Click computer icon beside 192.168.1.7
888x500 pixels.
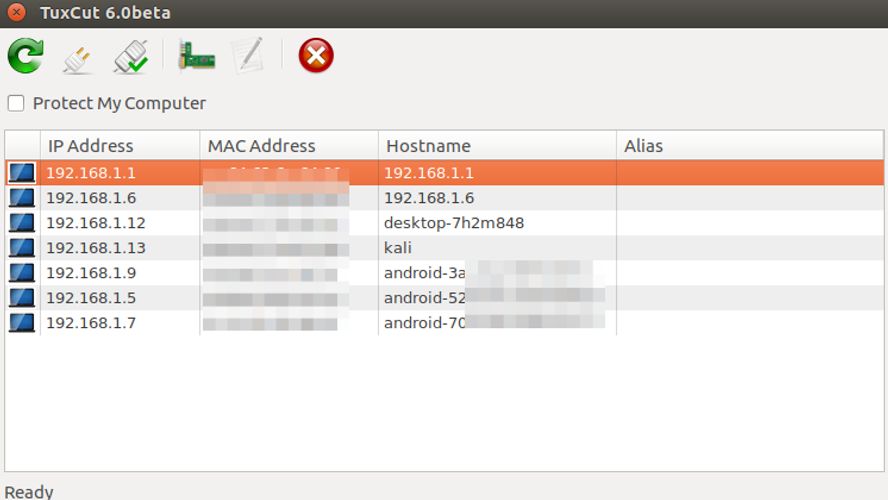coord(21,323)
